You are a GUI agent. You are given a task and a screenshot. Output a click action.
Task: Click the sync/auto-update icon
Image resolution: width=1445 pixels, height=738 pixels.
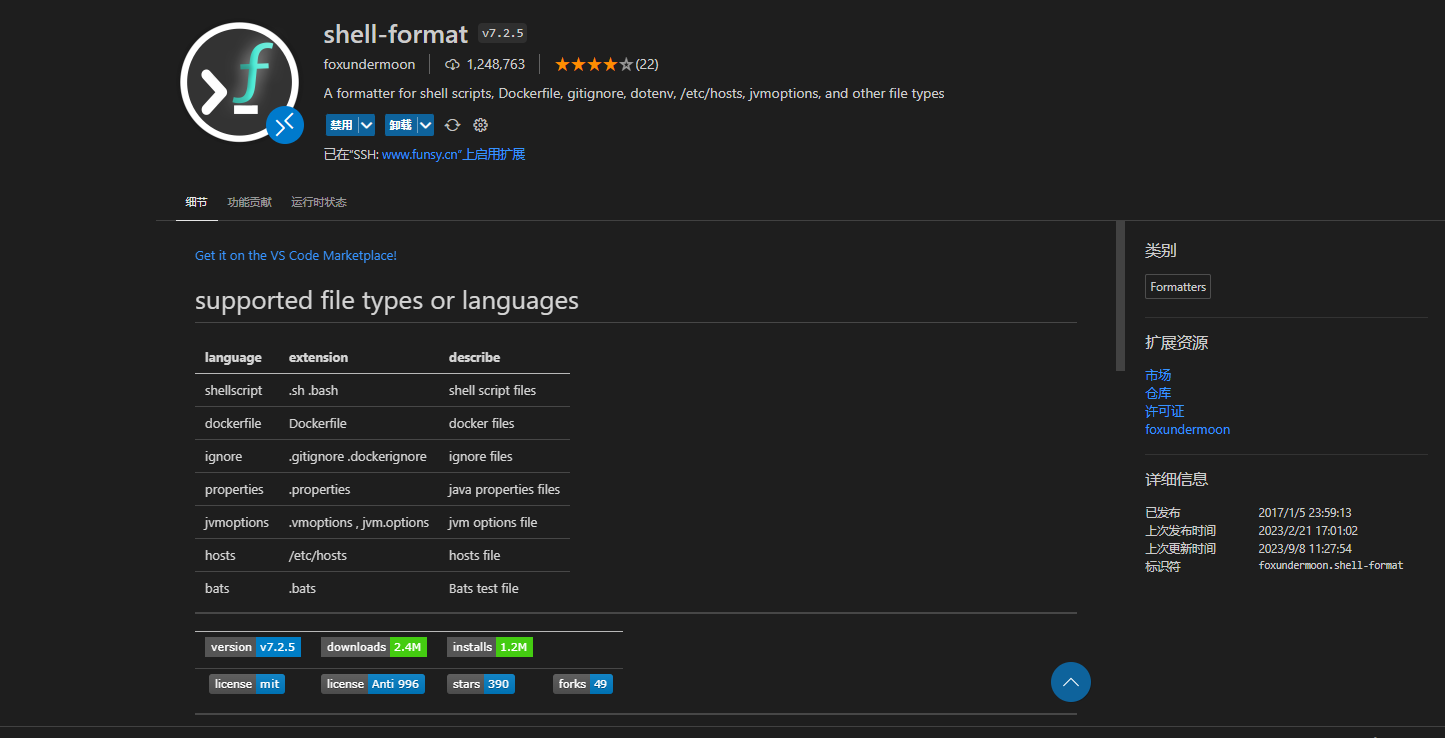pos(452,125)
